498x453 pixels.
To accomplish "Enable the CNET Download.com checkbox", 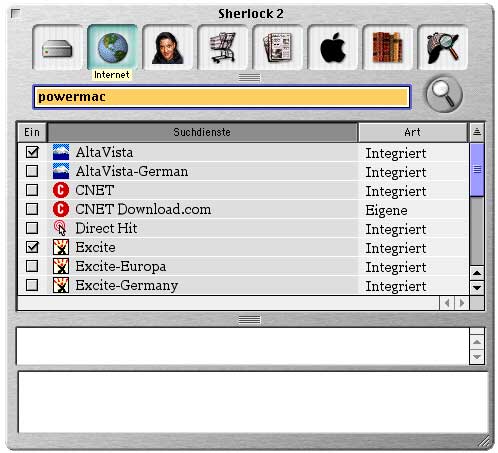I will pos(32,209).
